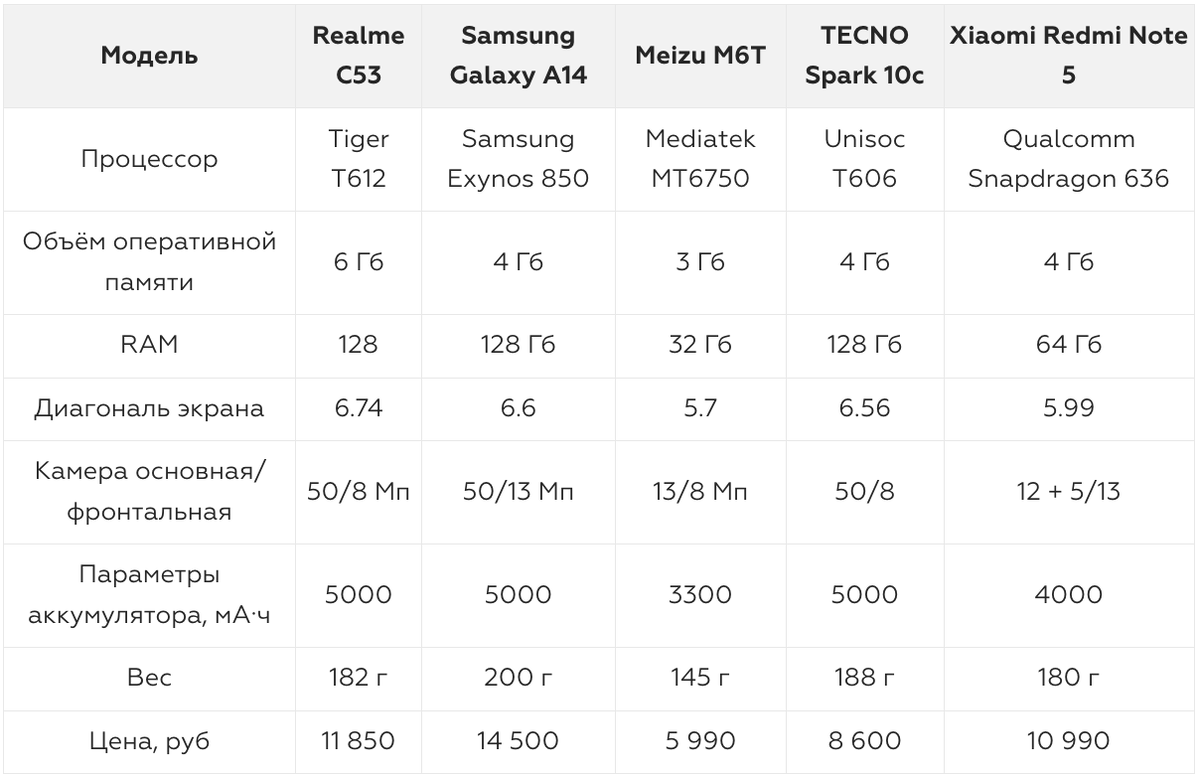Click the 6.74 screen diagonal value
Screen dimensions: 1200x779
(x=358, y=408)
